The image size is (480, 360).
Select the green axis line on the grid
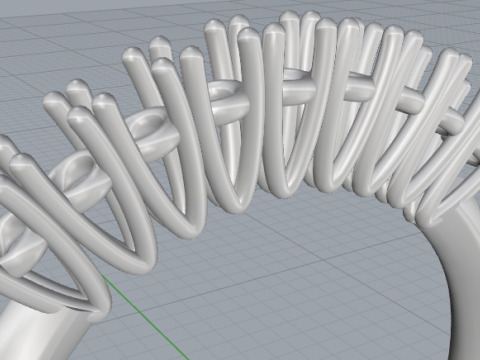pyautogui.click(x=146, y=317)
